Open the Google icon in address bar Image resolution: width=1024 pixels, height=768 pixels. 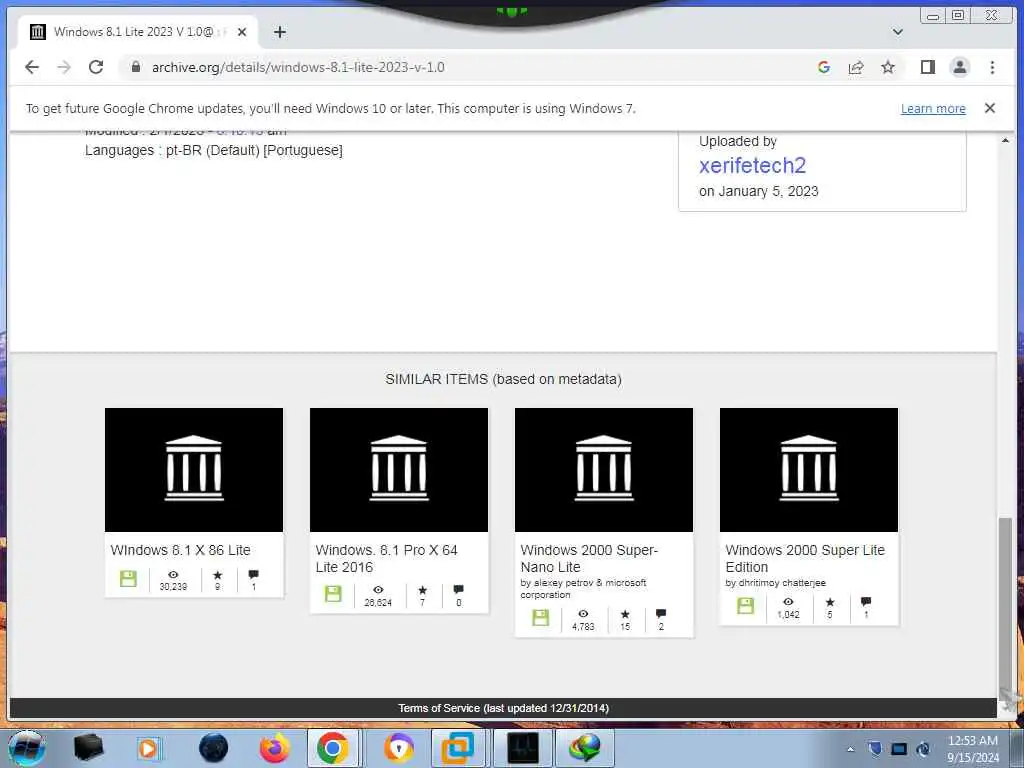[x=824, y=67]
